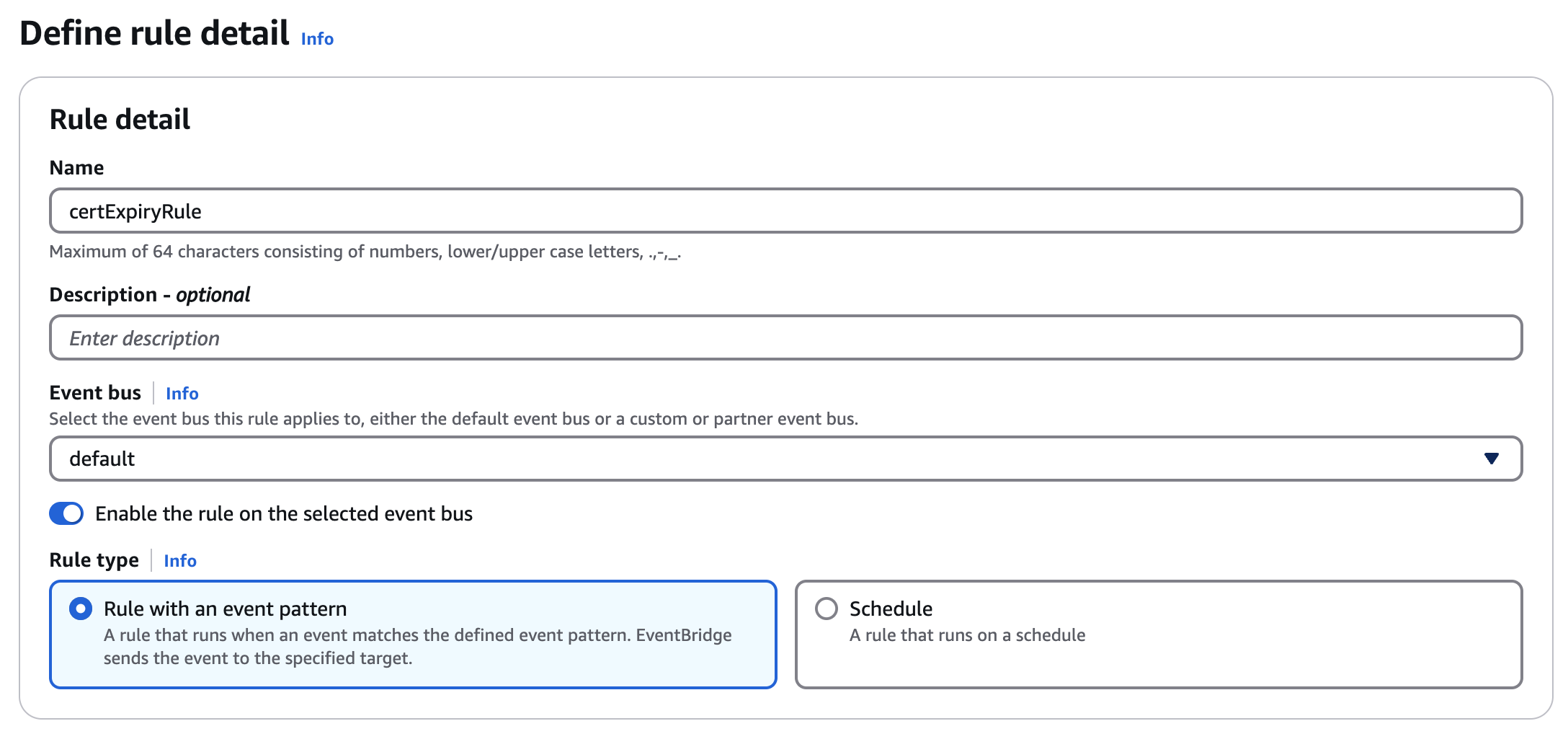Open the Event bus dropdown showing default

[785, 459]
